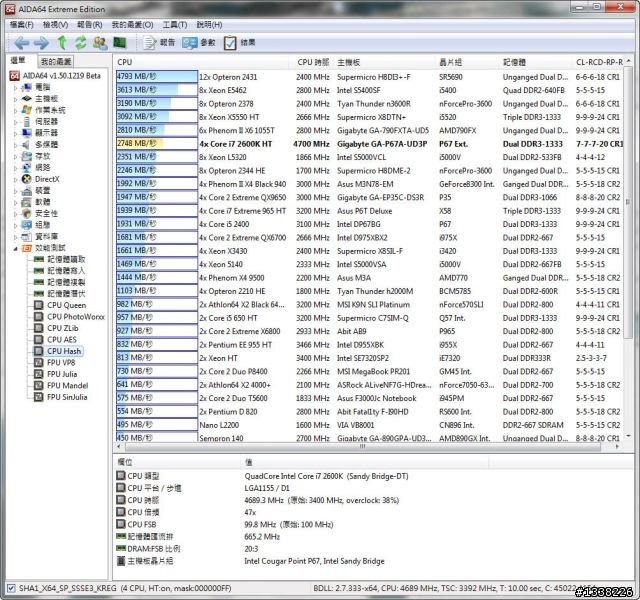The image size is (640, 600).
Task: Expand the security shield node arrow
Action: pyautogui.click(x=16, y=213)
